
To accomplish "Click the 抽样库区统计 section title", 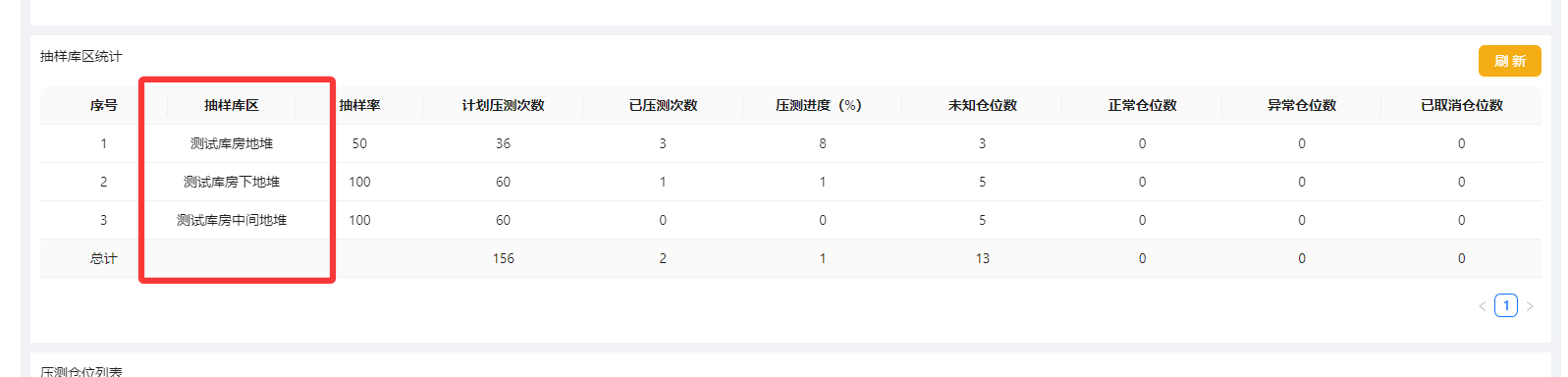I will pos(81,56).
